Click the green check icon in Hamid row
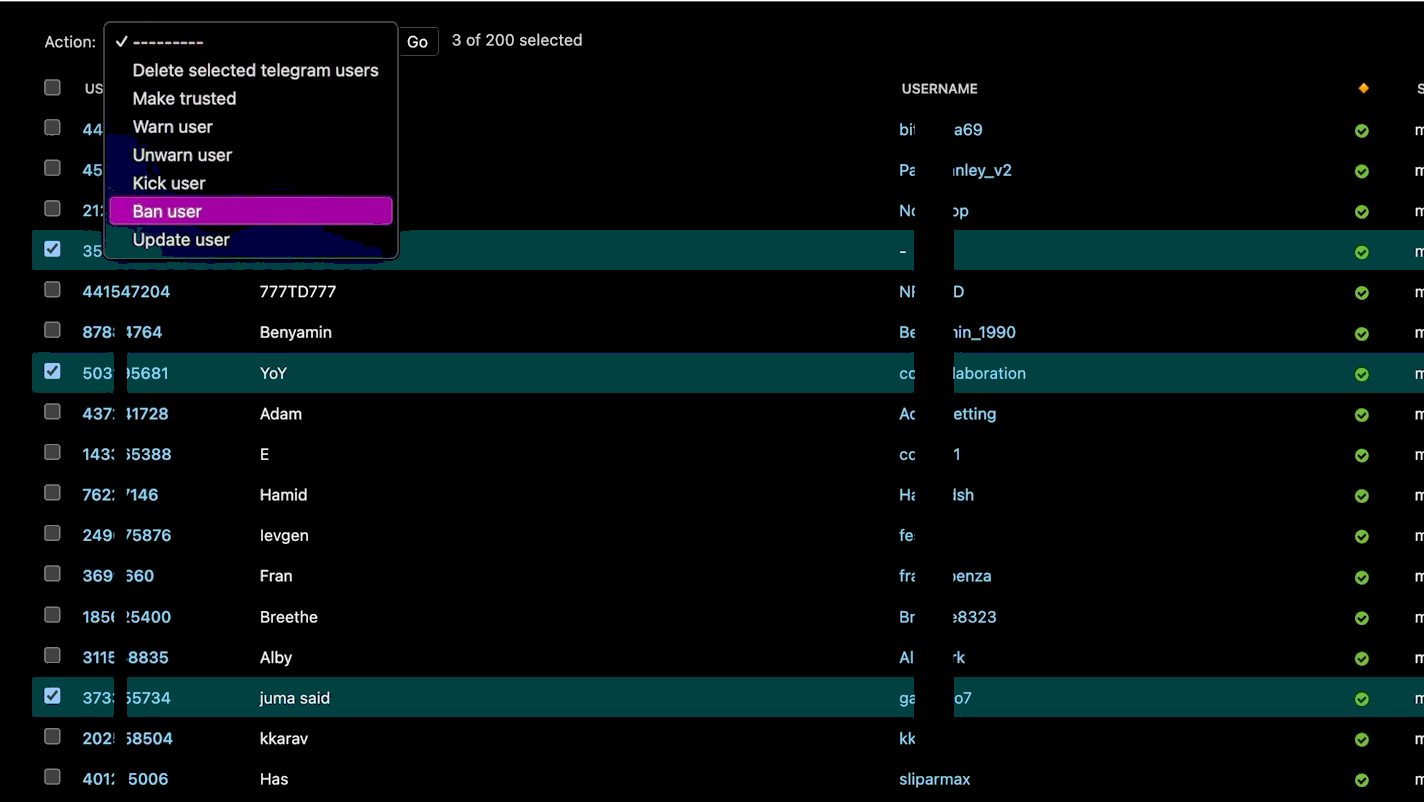The height and width of the screenshot is (802, 1424). tap(1361, 496)
